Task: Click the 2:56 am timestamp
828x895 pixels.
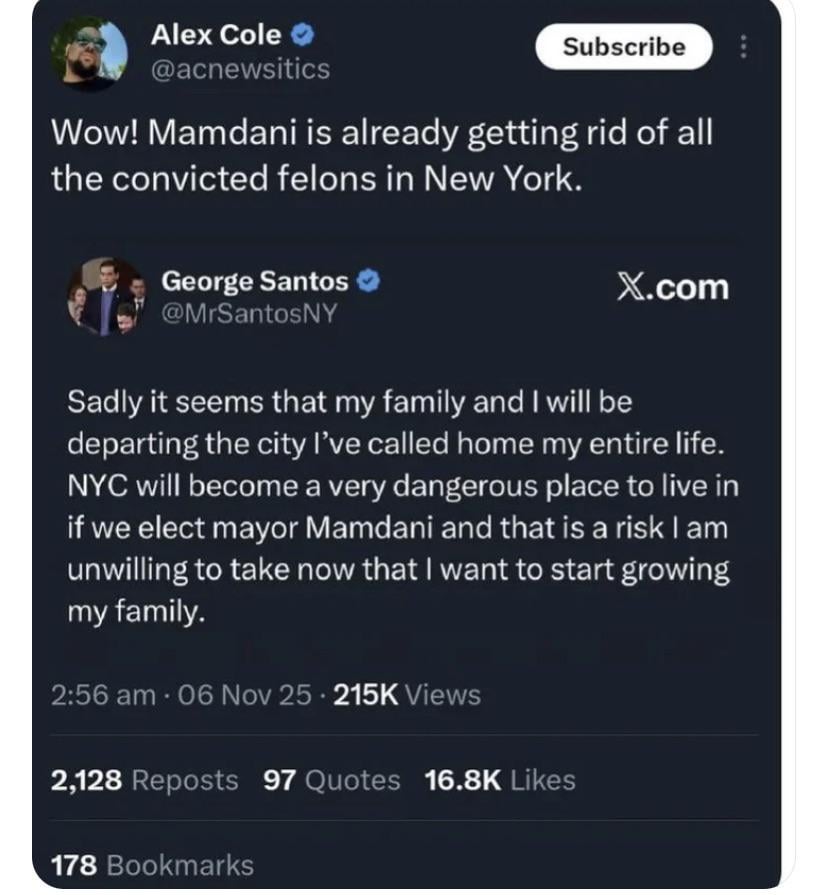Action: tap(103, 695)
